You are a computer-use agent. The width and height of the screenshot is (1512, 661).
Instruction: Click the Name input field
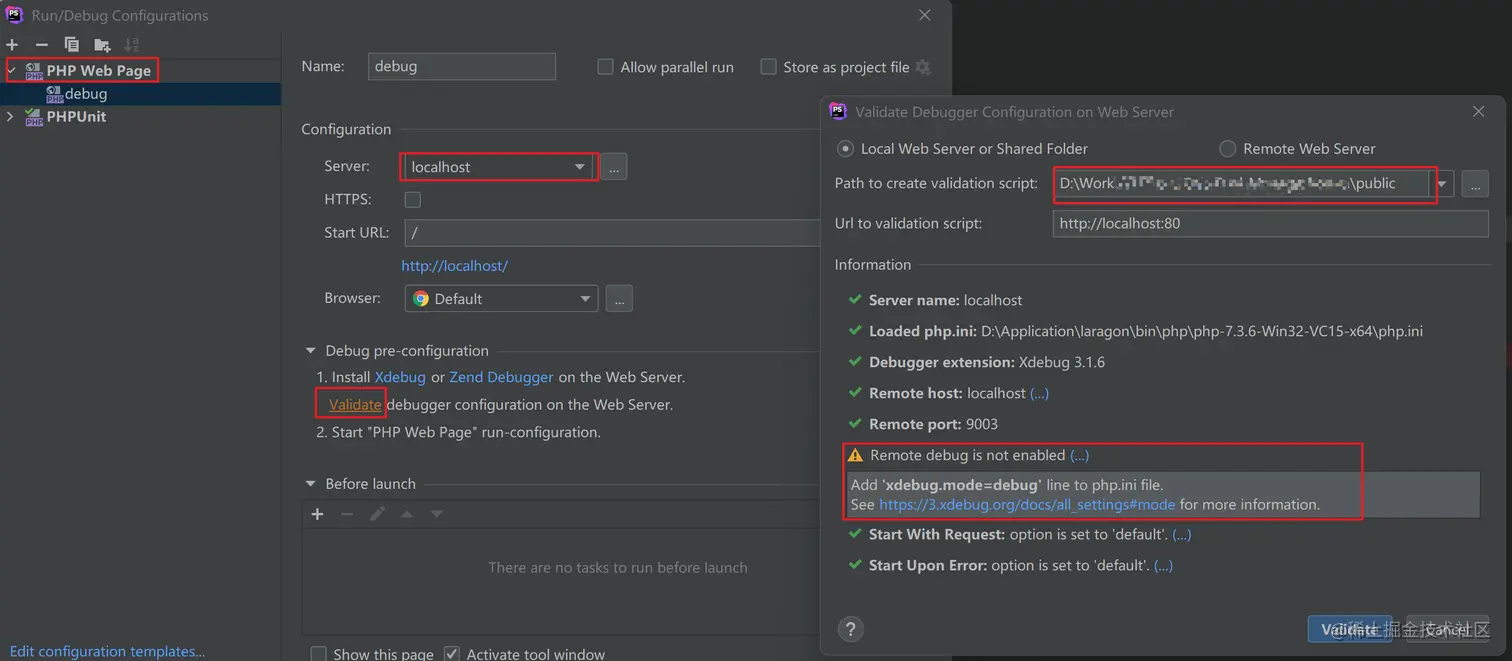[x=461, y=67]
